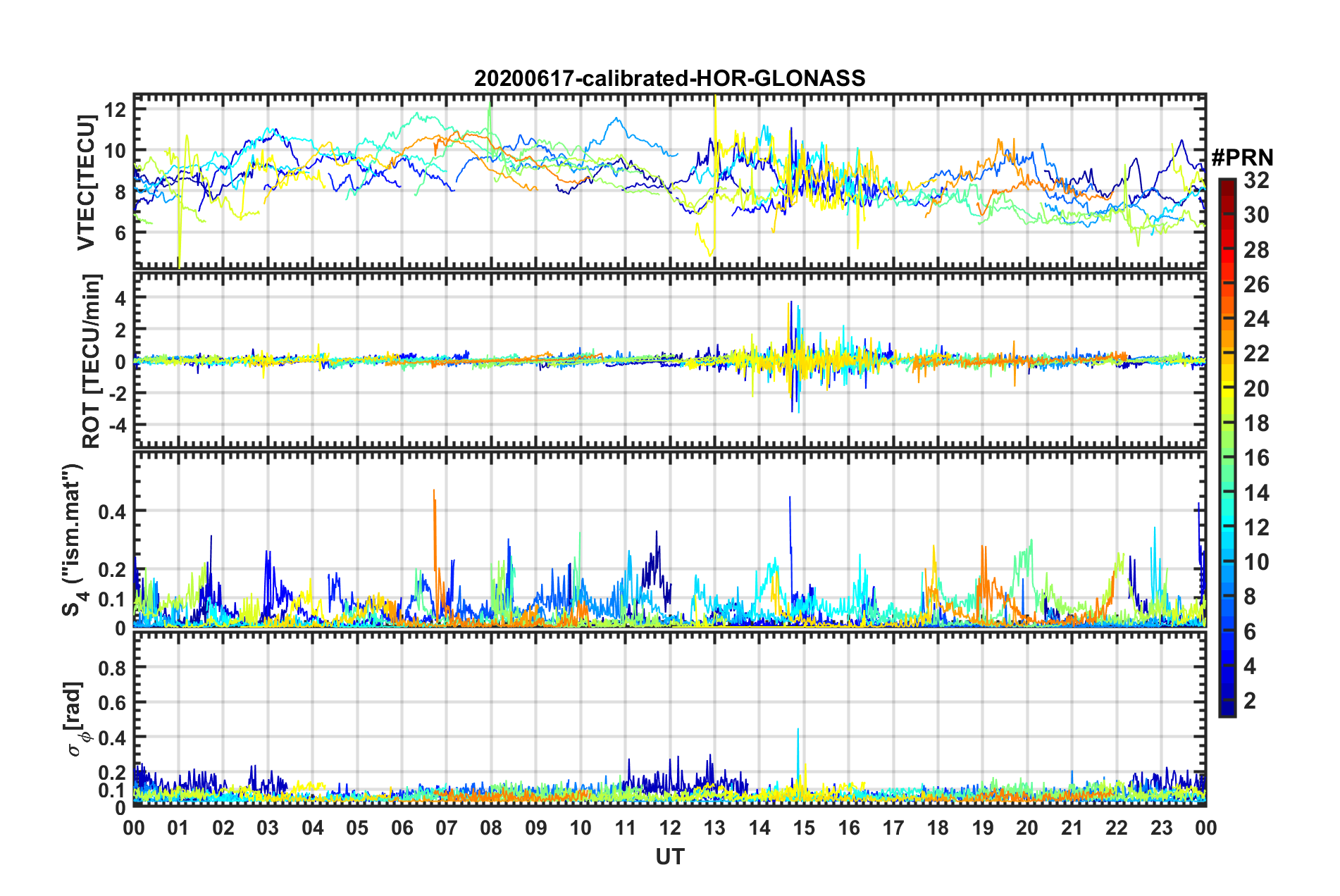Click x-axis tick label 07
This screenshot has width=1340, height=896.
(447, 828)
